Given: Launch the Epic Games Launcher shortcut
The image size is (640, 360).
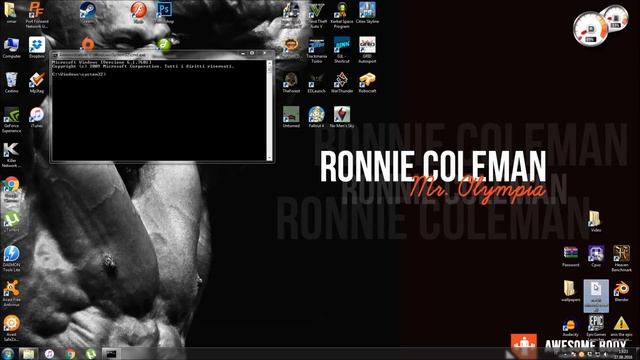Looking at the screenshot, I should coord(596,328).
